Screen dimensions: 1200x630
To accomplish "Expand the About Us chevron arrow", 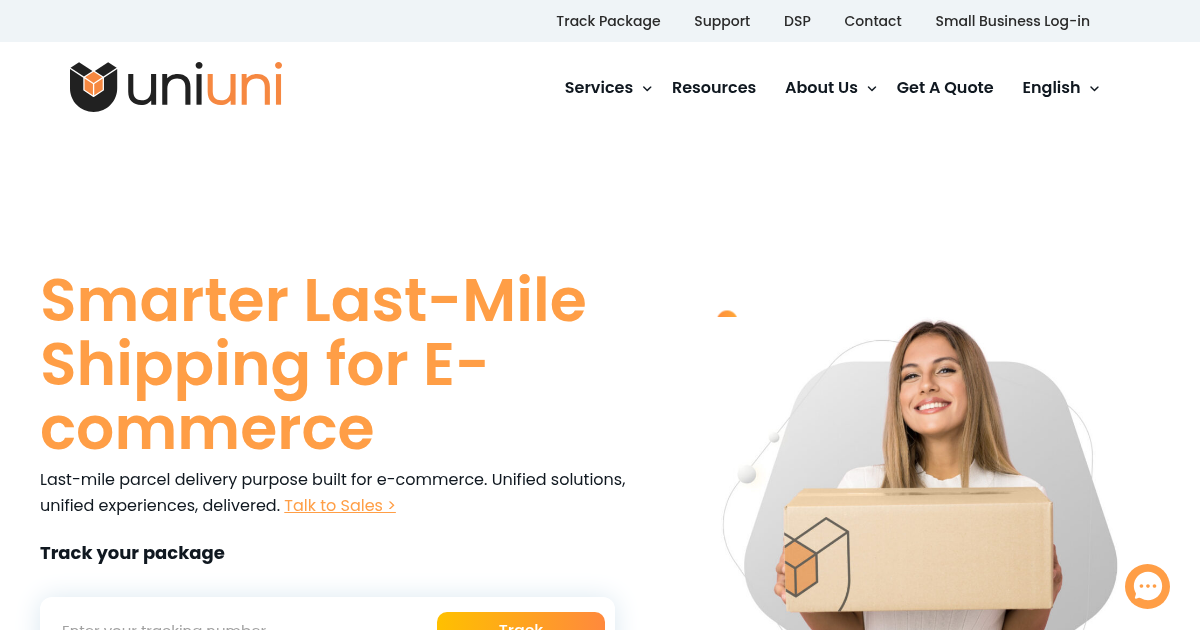I will (x=872, y=89).
